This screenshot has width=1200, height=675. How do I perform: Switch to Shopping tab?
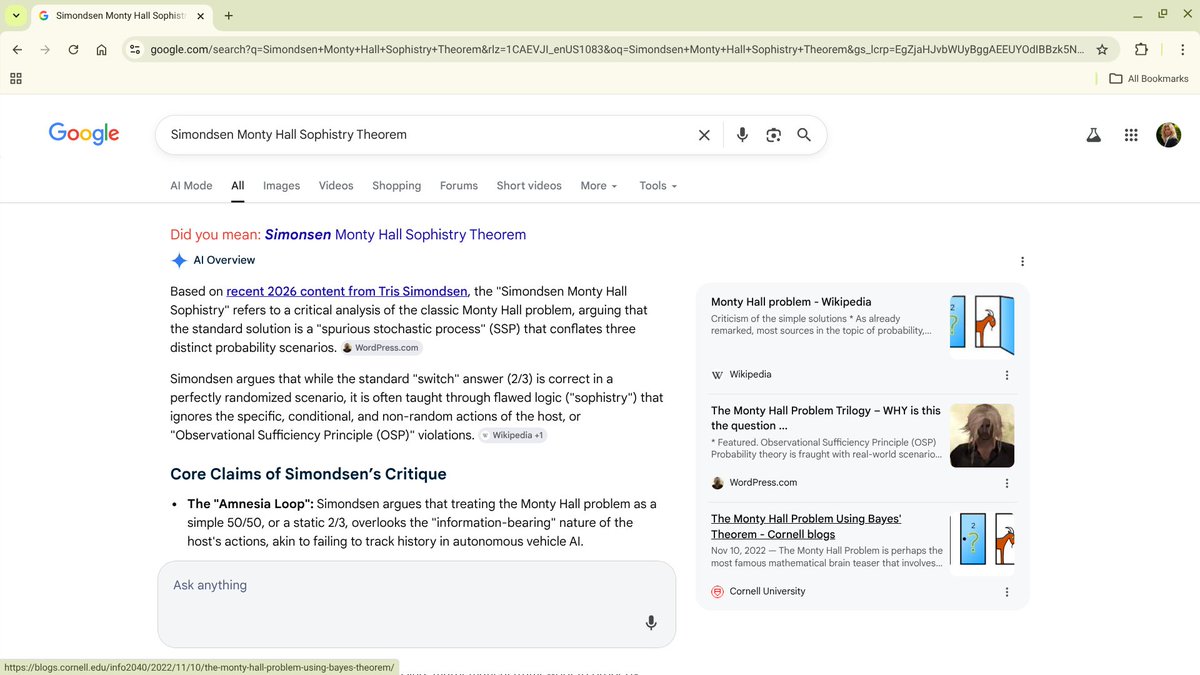pos(396,186)
